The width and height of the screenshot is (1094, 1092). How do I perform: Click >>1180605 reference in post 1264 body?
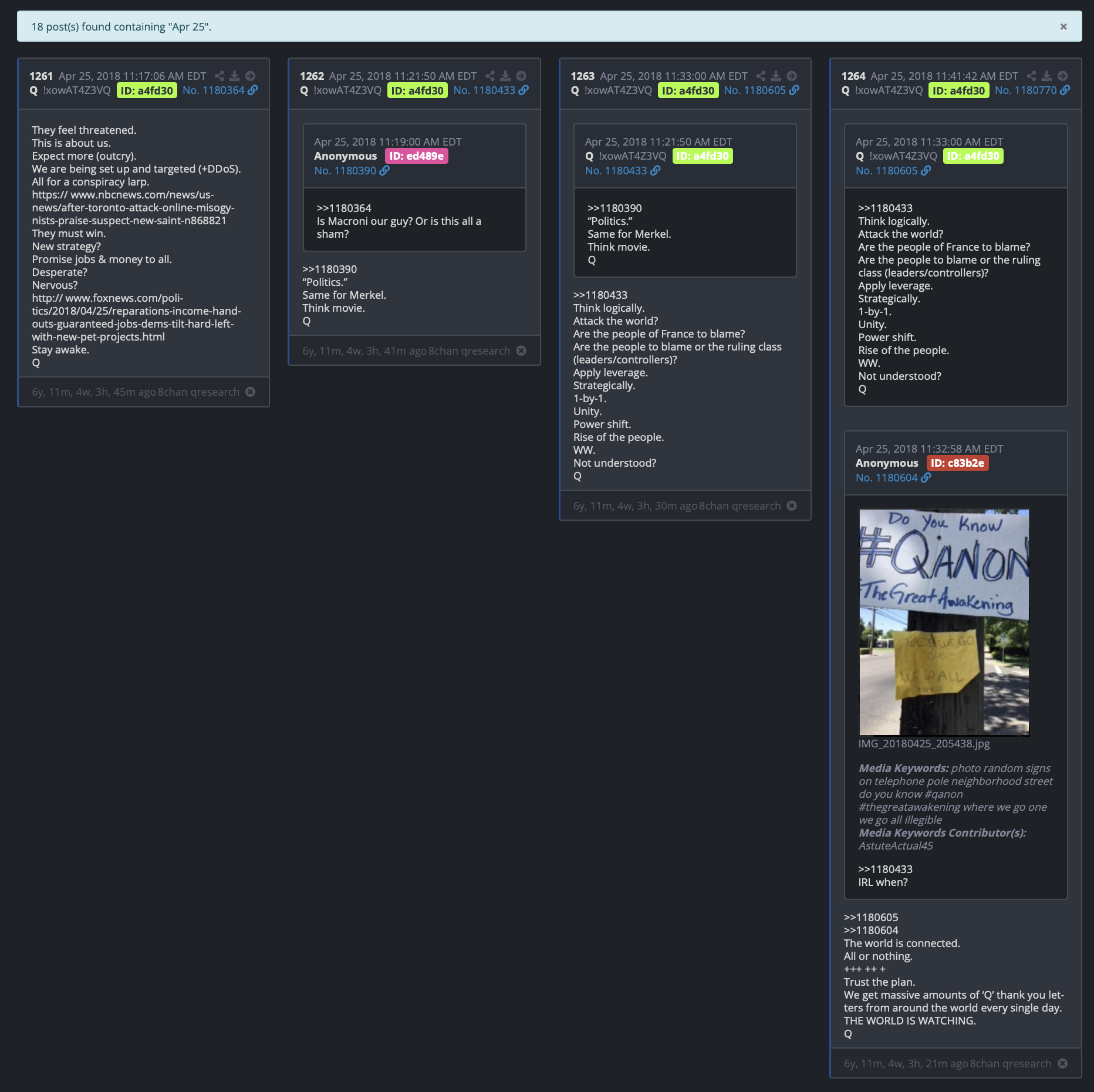(x=871, y=918)
